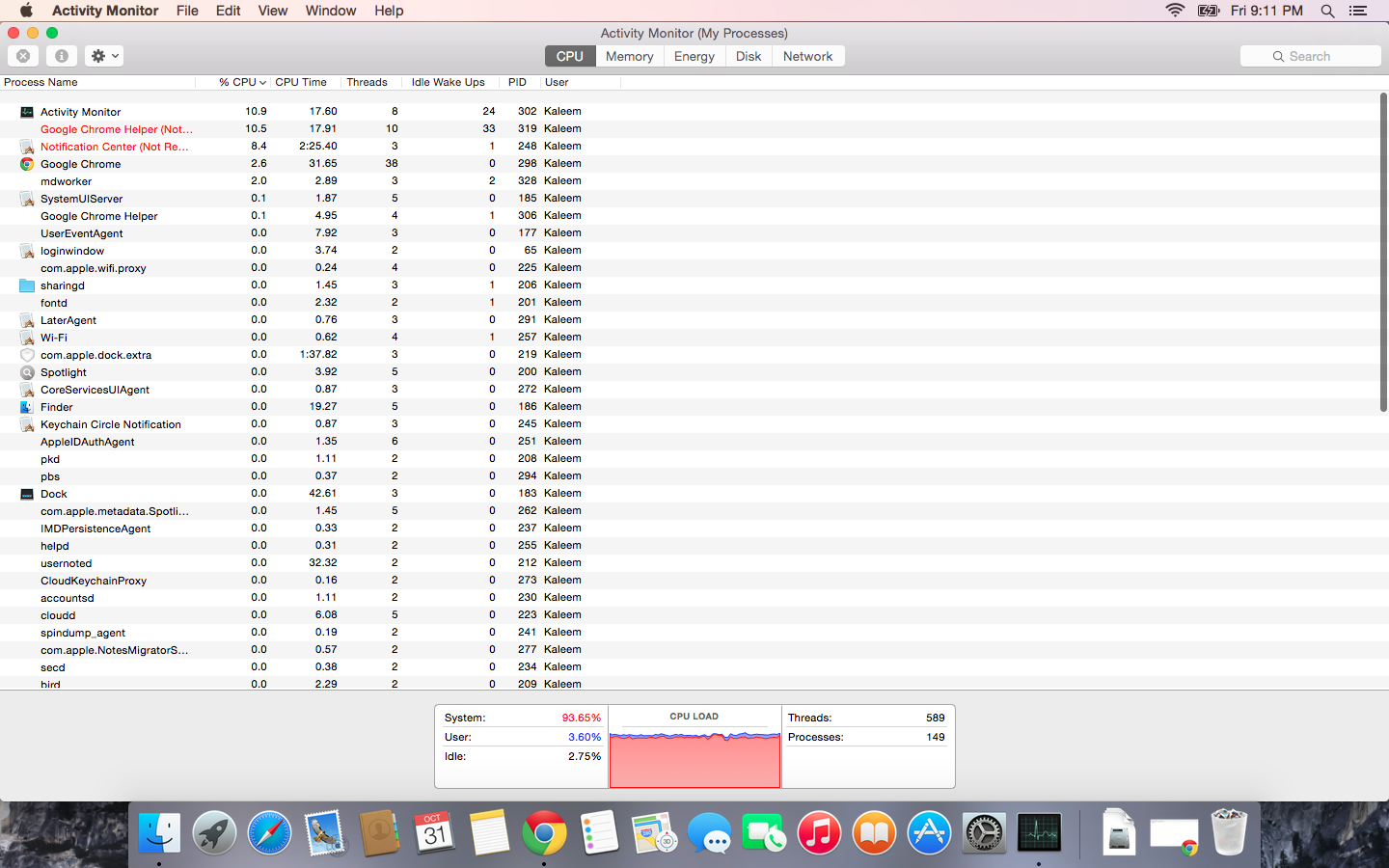This screenshot has width=1389, height=868.
Task: Open FaceTime from the Dock
Action: click(764, 832)
